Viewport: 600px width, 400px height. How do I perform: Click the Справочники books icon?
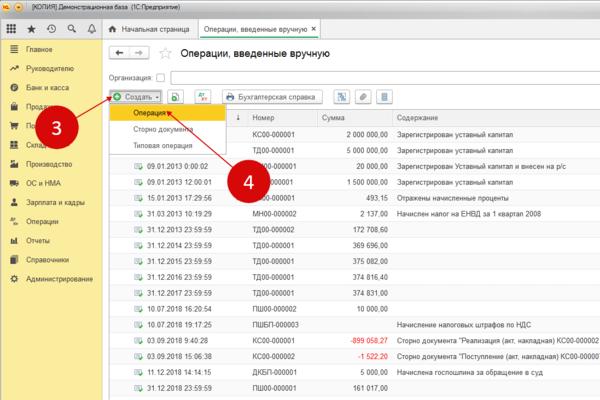[14, 260]
